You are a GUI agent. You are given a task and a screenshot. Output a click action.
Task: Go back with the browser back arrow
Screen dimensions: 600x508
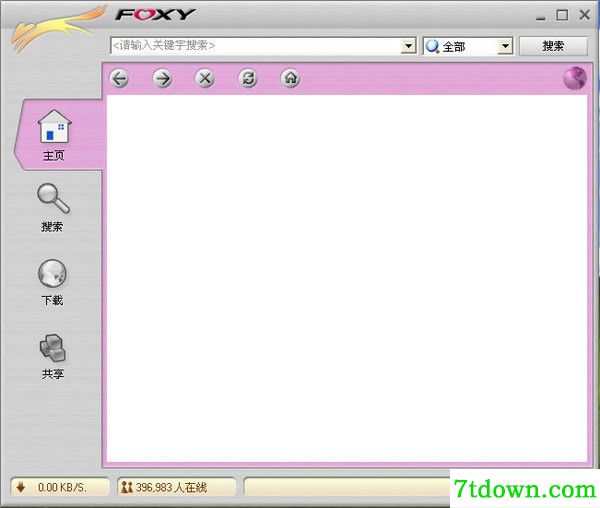click(120, 79)
